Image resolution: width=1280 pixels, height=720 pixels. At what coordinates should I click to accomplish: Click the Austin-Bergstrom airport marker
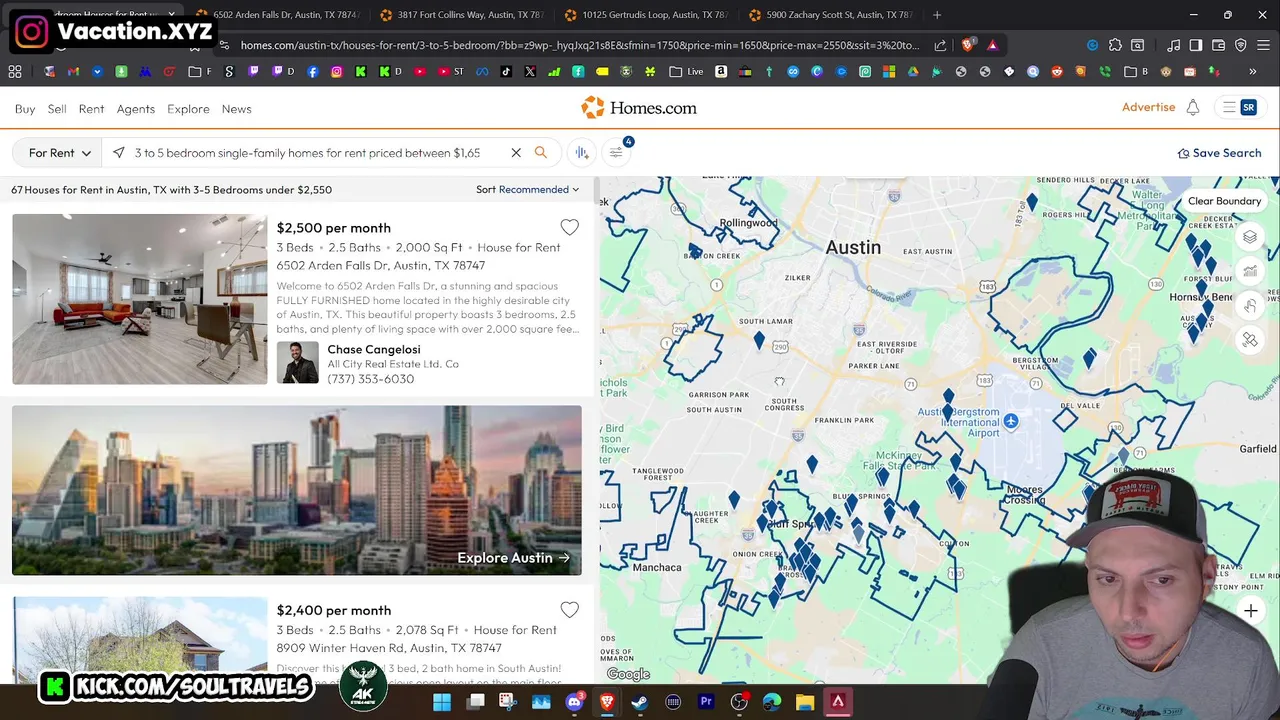[x=1011, y=421]
